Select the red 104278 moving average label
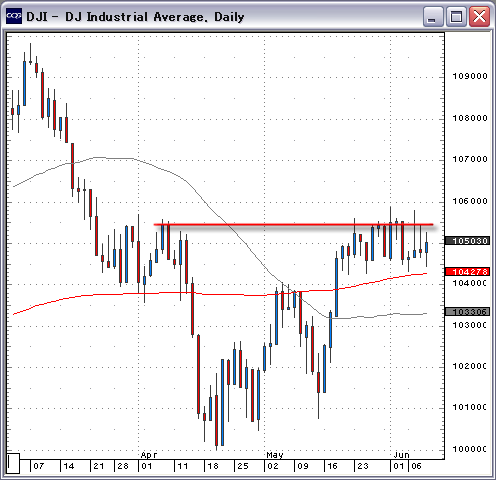 point(468,272)
